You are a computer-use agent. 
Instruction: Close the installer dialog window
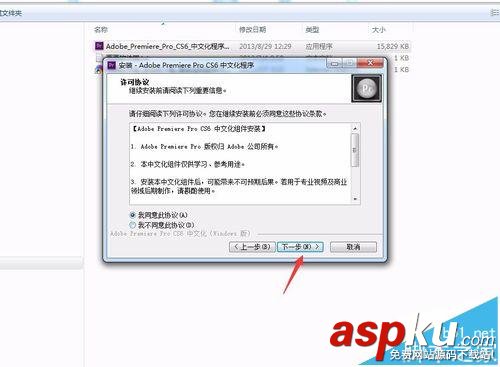pos(370,63)
